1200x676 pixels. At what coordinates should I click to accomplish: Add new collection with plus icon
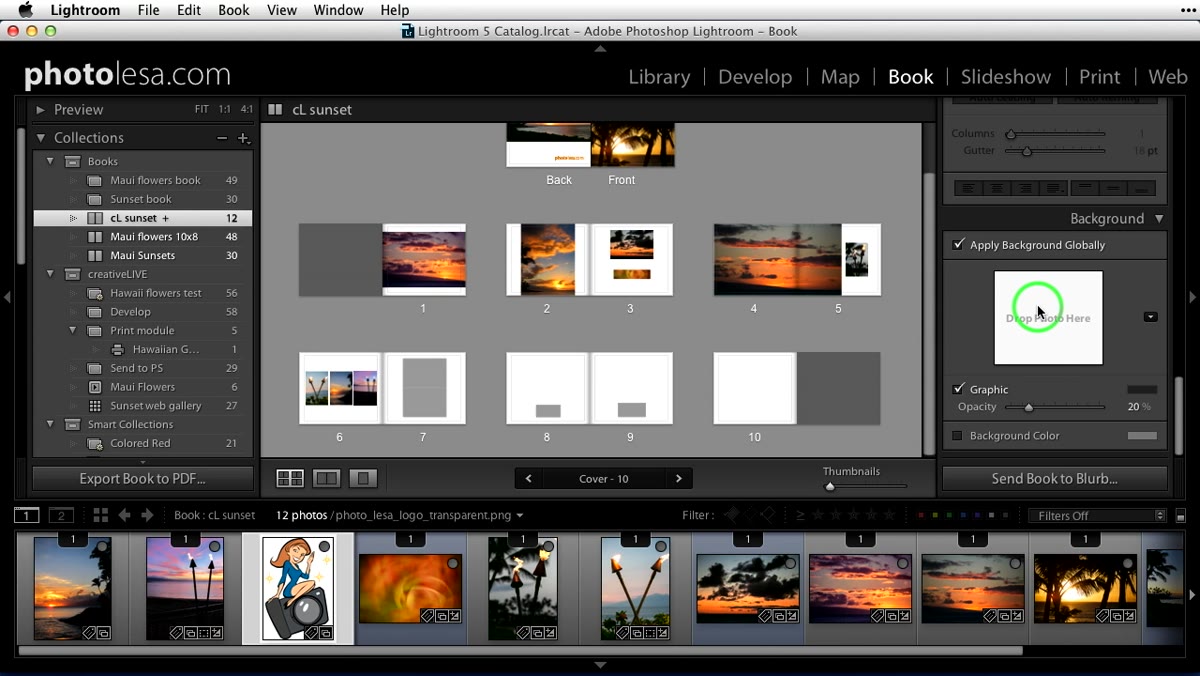(243, 138)
